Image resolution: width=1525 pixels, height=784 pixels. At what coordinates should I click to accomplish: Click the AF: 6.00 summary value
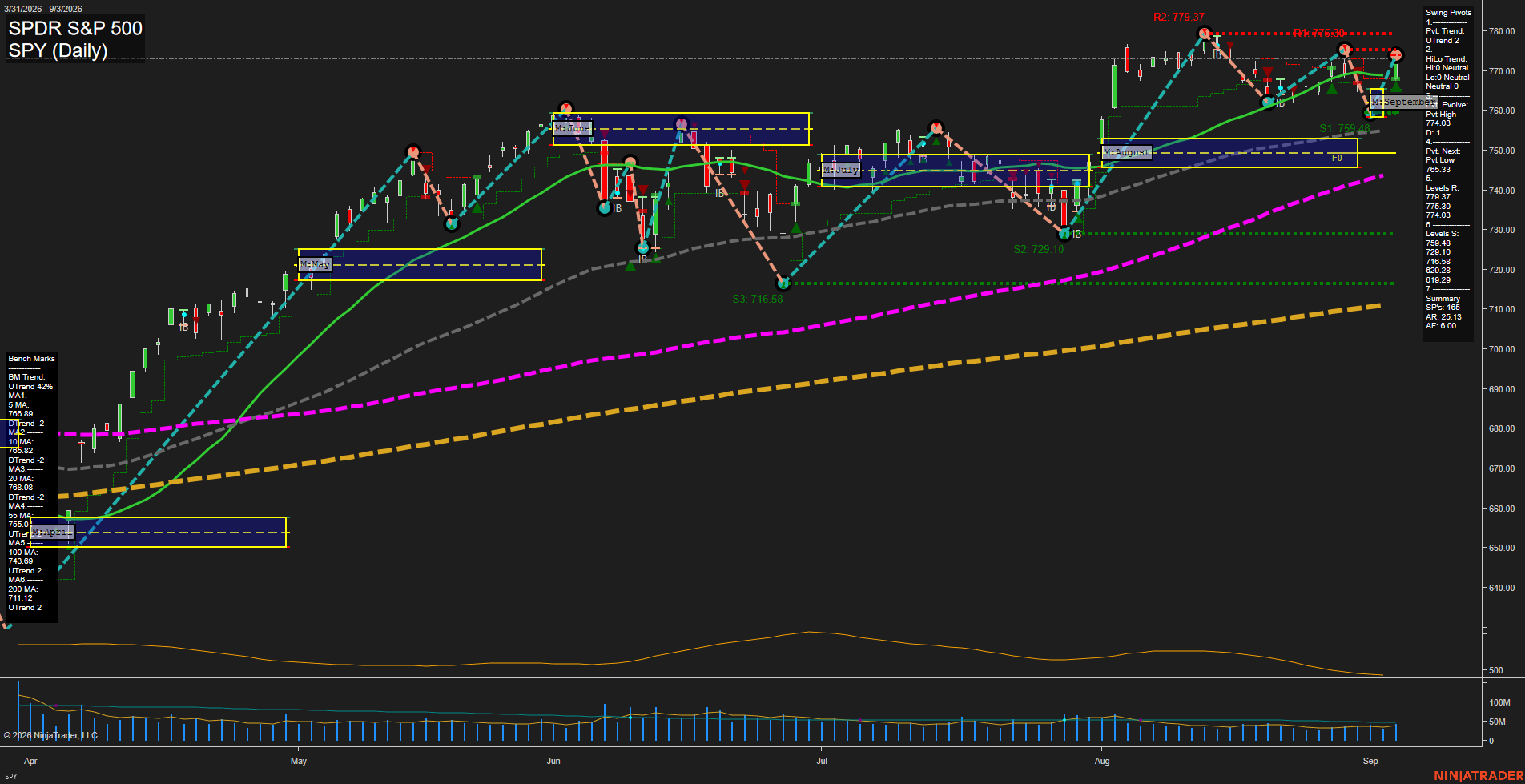1441,326
